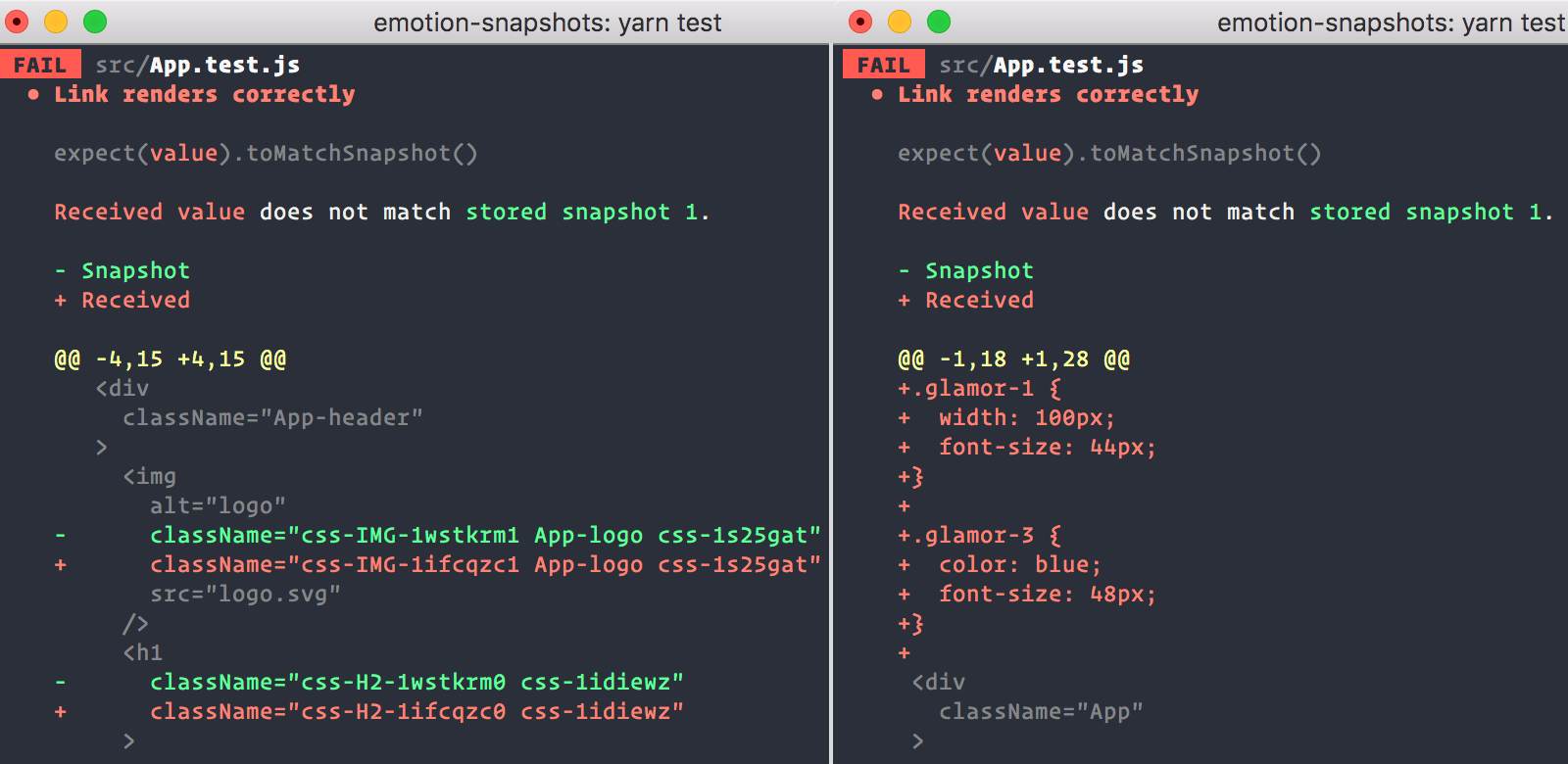Click the FAIL badge in the right terminal
Image resolution: width=1568 pixels, height=764 pixels.
pos(884,65)
